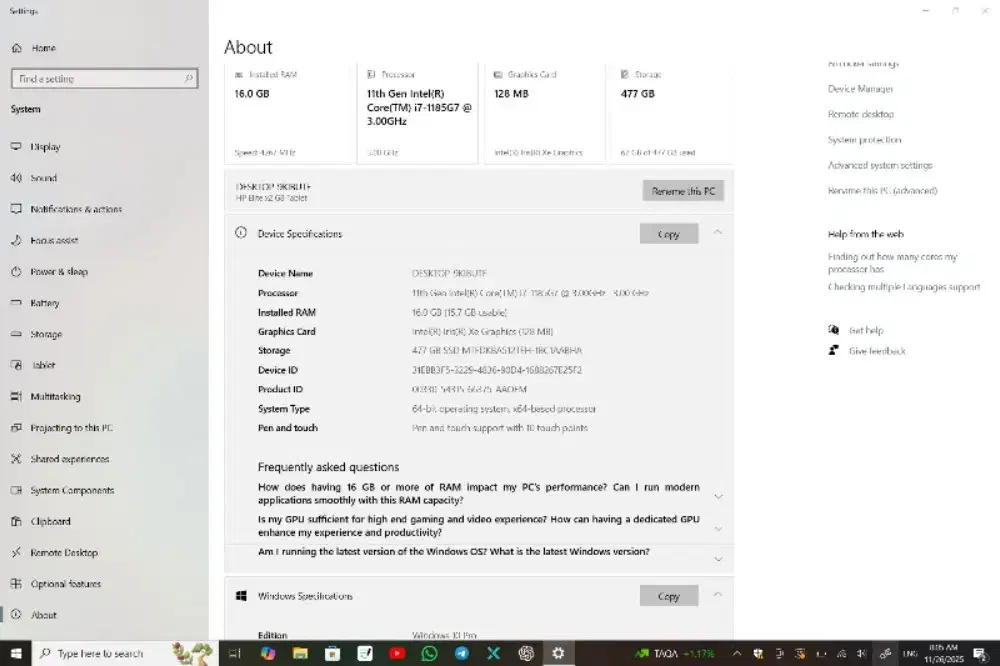Launch WhatsApp from the taskbar
The image size is (1000, 666).
click(x=430, y=653)
